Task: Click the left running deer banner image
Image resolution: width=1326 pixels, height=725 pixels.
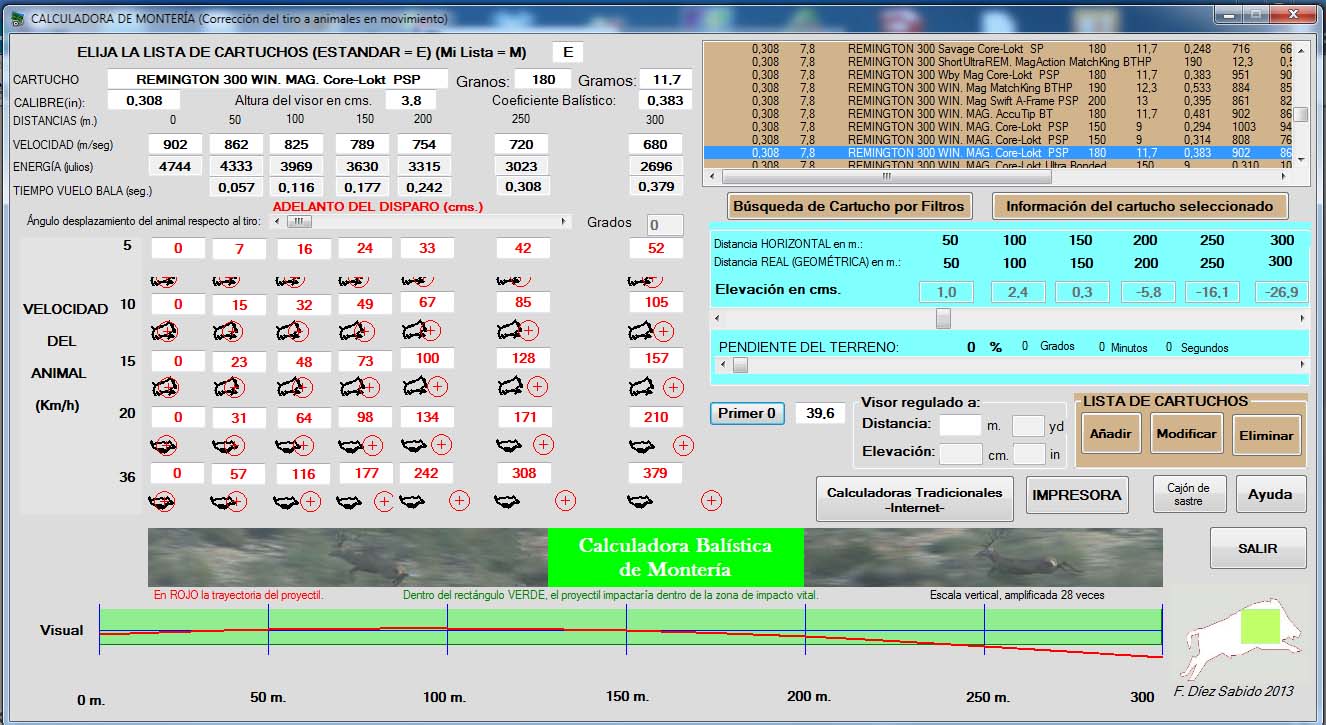Action: coord(347,557)
